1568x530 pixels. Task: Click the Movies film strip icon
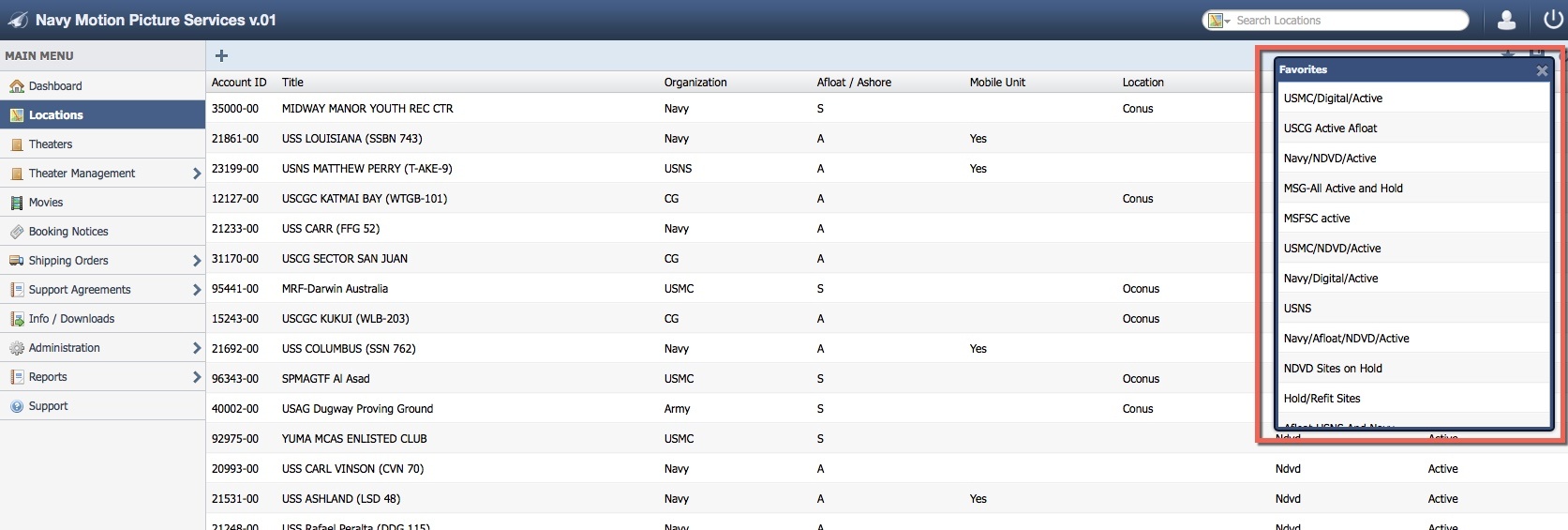tap(16, 203)
